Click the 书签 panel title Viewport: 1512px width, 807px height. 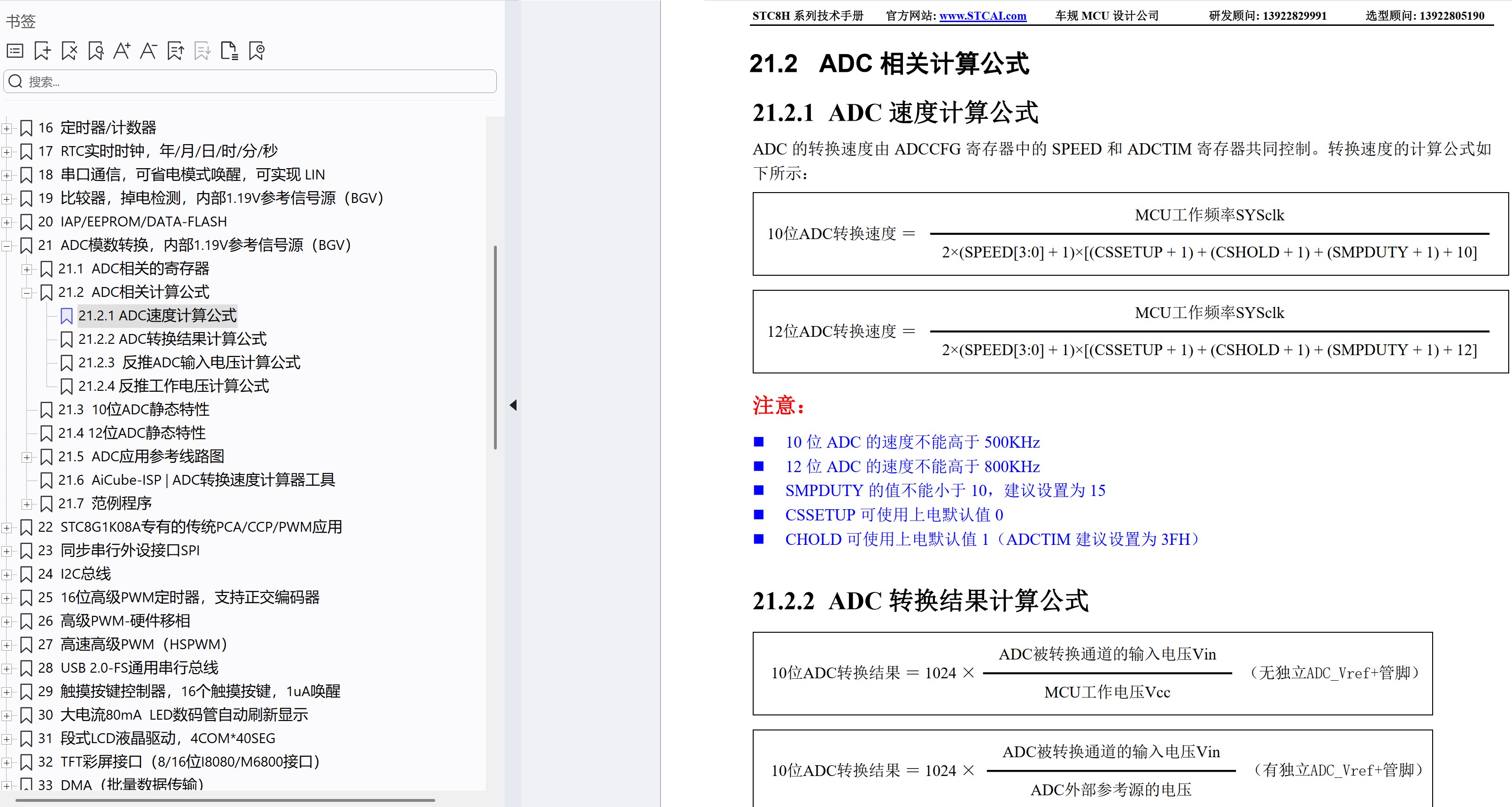point(21,22)
